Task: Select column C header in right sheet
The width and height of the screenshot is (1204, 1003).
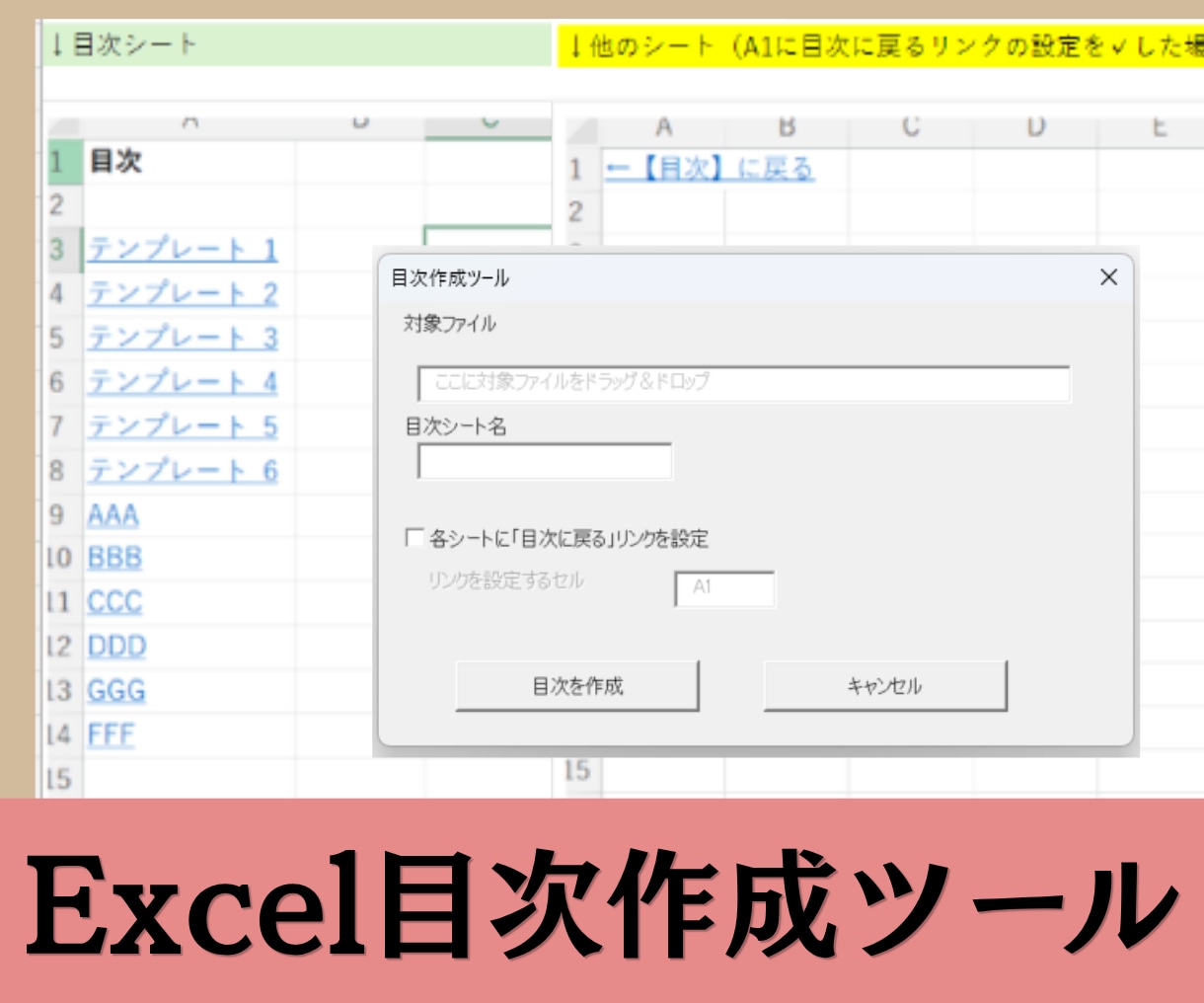Action: (x=911, y=128)
